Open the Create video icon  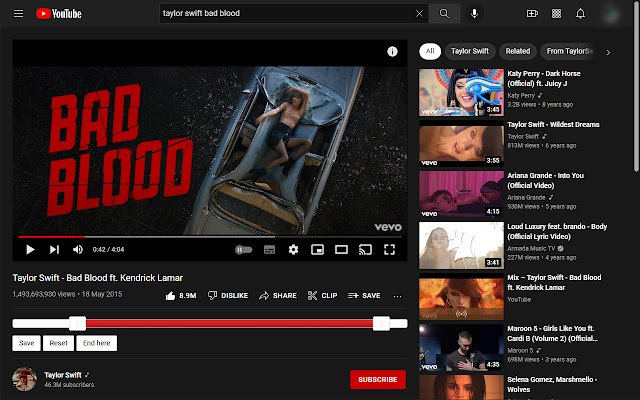(x=532, y=13)
